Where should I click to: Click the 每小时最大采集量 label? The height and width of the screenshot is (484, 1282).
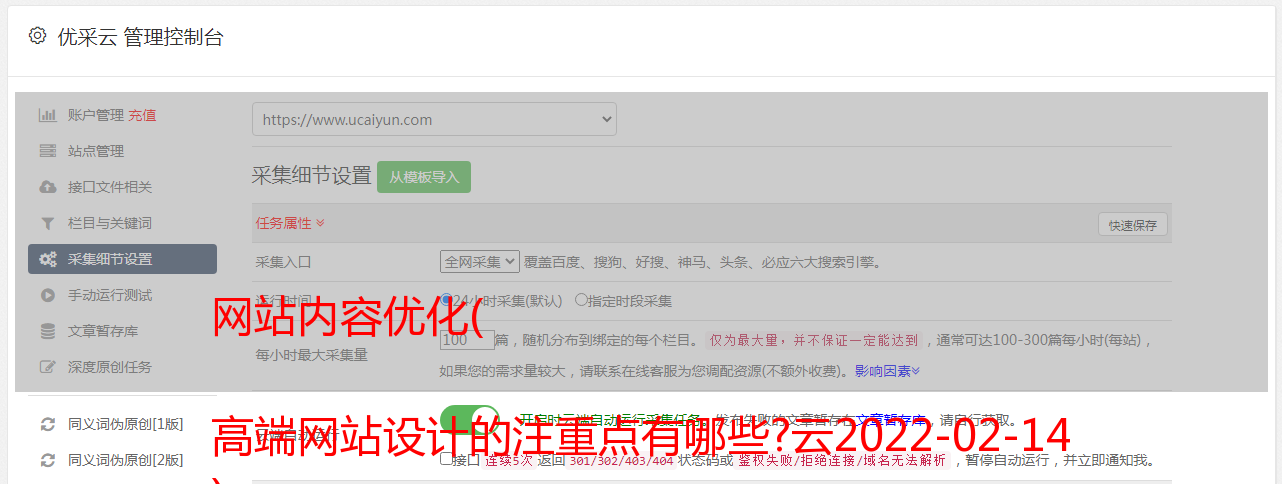pyautogui.click(x=312, y=355)
